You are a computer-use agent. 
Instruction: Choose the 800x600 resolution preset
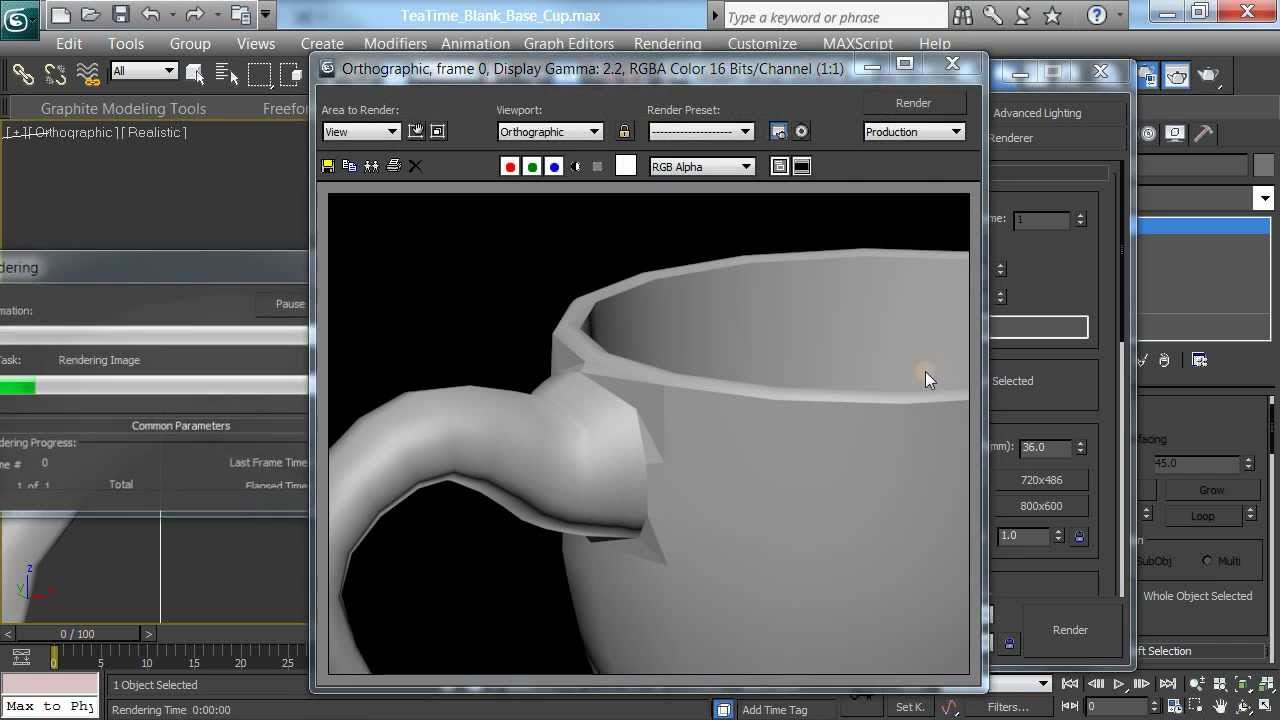coord(1041,506)
